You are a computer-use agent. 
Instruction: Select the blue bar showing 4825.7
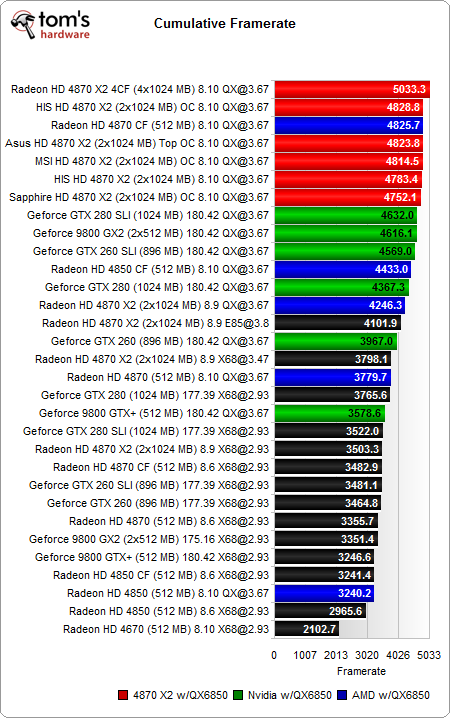348,125
